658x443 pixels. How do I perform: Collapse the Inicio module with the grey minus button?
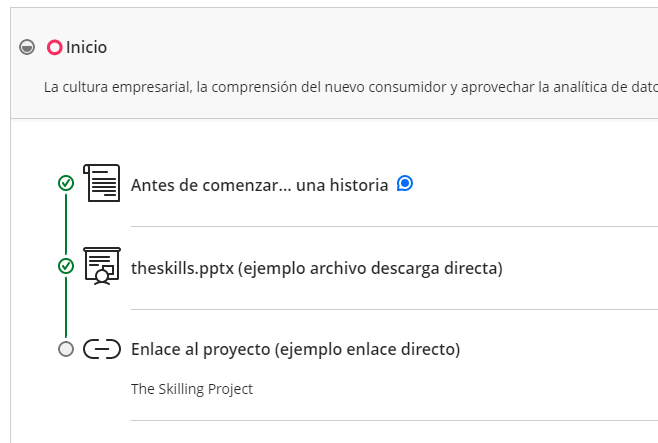27,47
